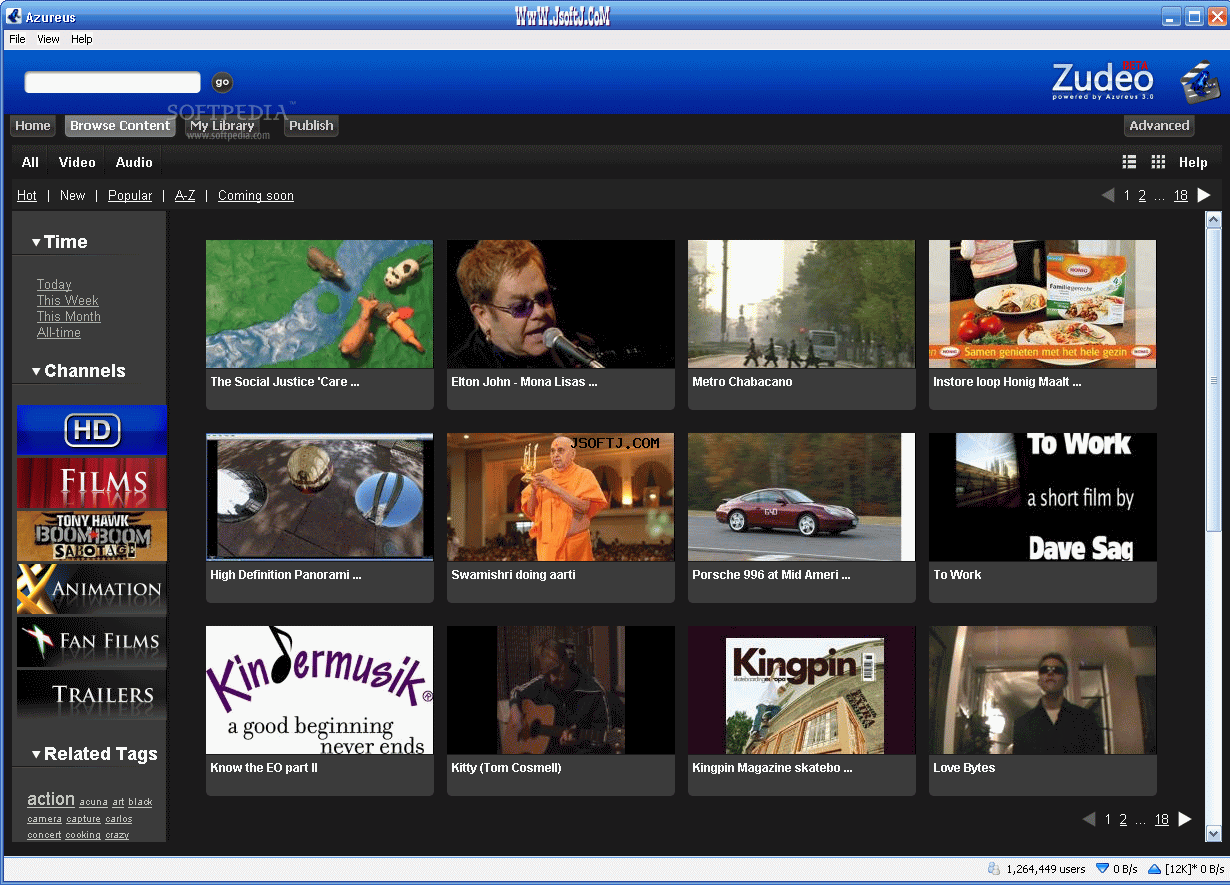Viewport: 1230px width, 885px height.
Task: Open the Animation channel
Action: coord(92,589)
